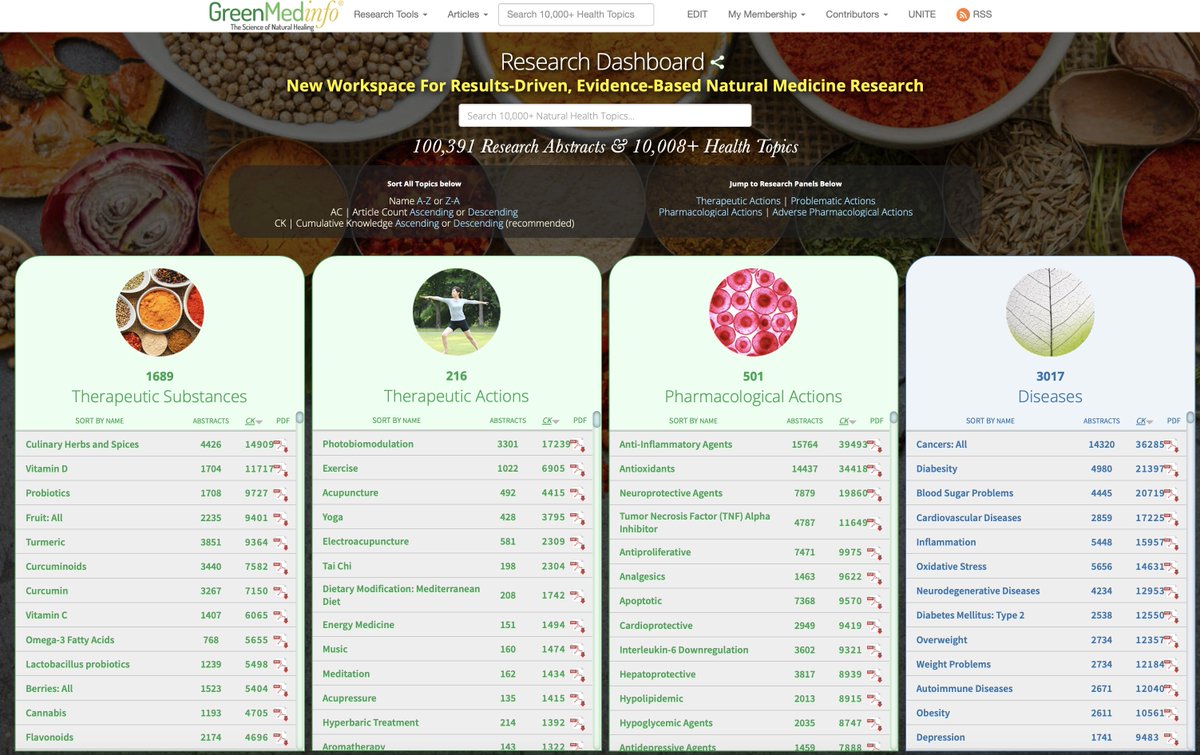
Task: Click the Natural Health Topics search field
Action: click(x=604, y=116)
